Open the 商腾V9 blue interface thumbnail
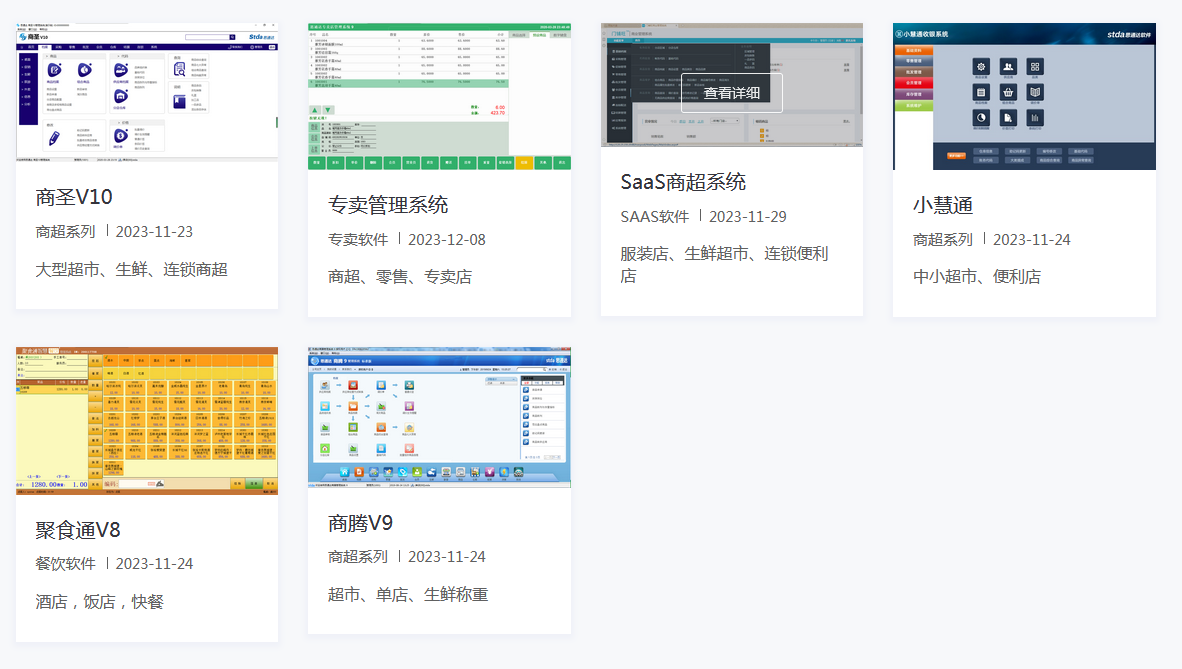The width and height of the screenshot is (1182, 669). click(439, 417)
